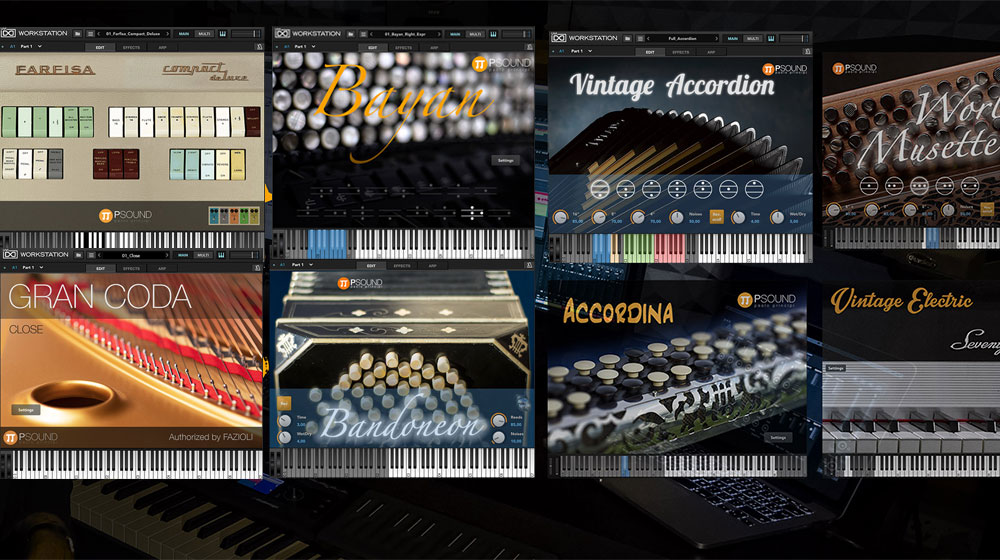Toggle the keyboard icon in Bayan window toolbar
The width and height of the screenshot is (1000, 560).
[493, 34]
